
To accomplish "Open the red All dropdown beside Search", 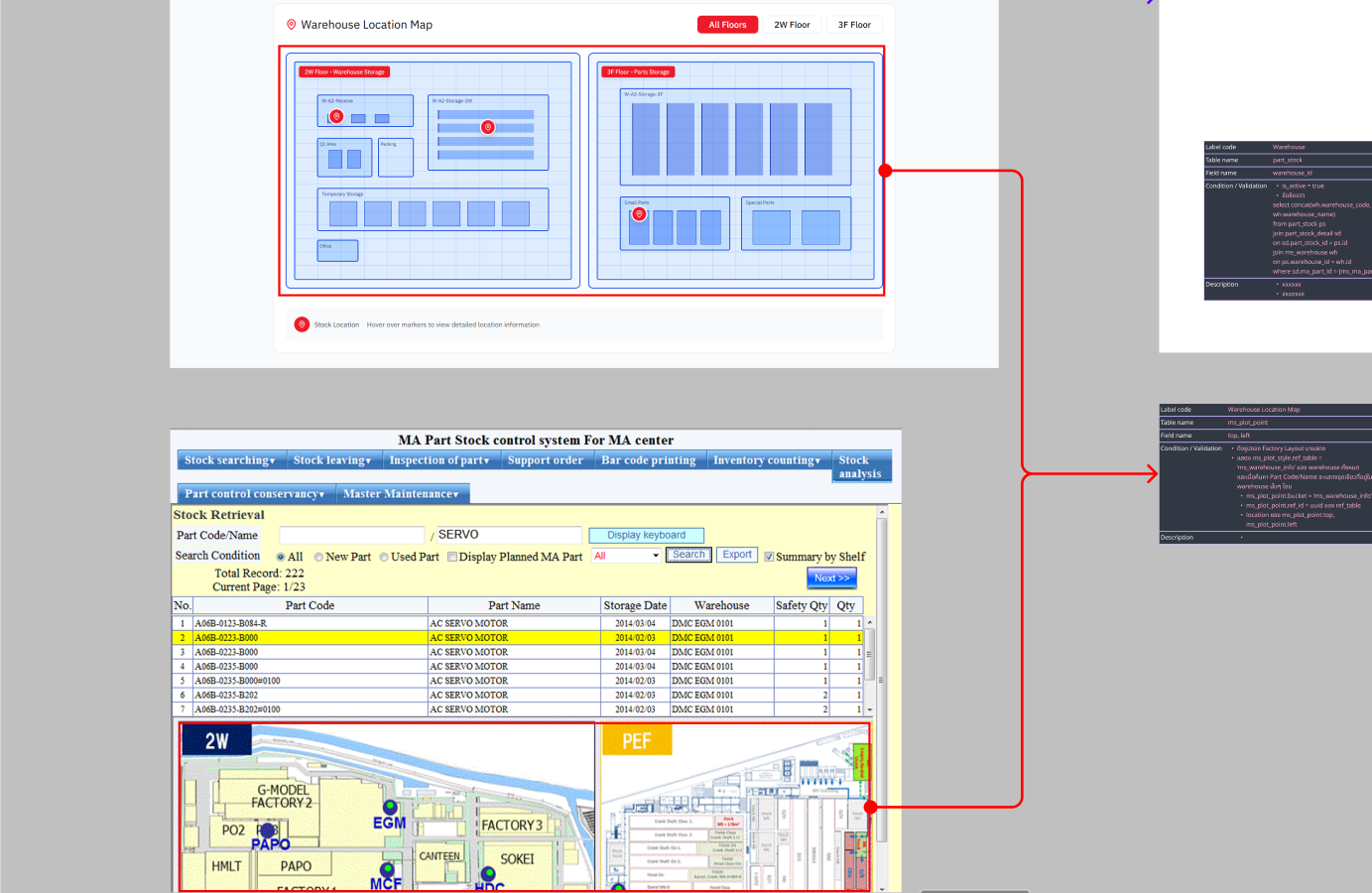I will [x=626, y=556].
